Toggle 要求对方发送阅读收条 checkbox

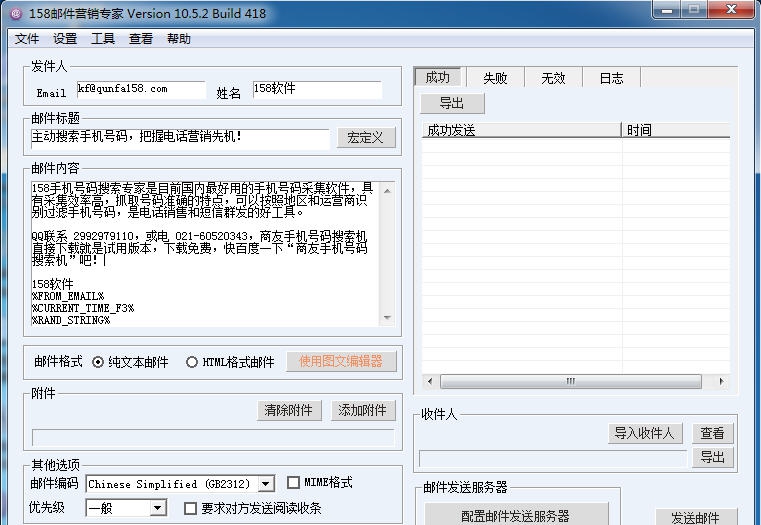tap(190, 509)
